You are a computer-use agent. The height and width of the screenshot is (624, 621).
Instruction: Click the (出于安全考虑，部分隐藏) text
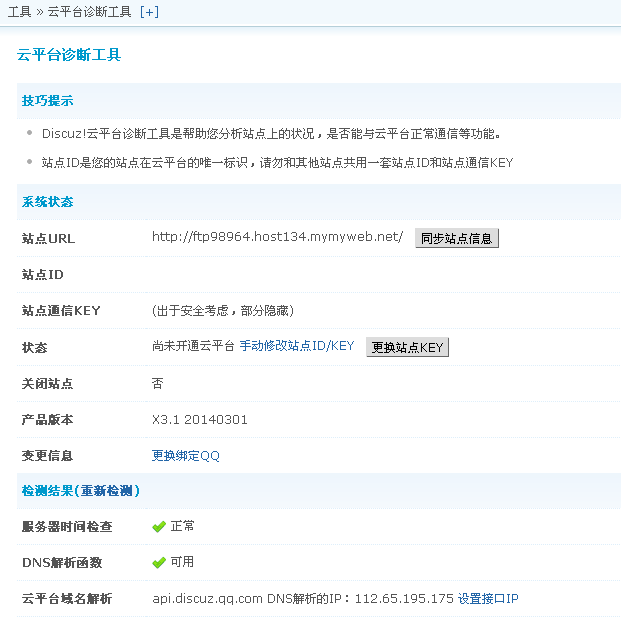point(223,310)
